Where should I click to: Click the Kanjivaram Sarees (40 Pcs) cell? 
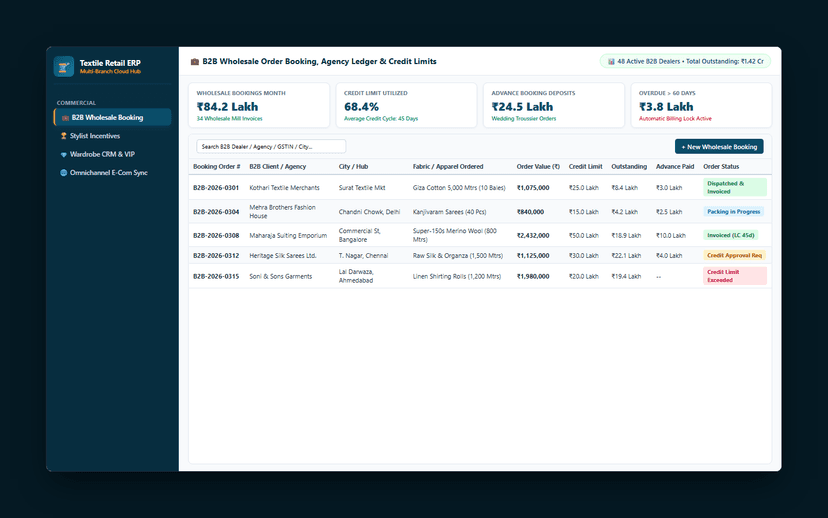pyautogui.click(x=449, y=212)
